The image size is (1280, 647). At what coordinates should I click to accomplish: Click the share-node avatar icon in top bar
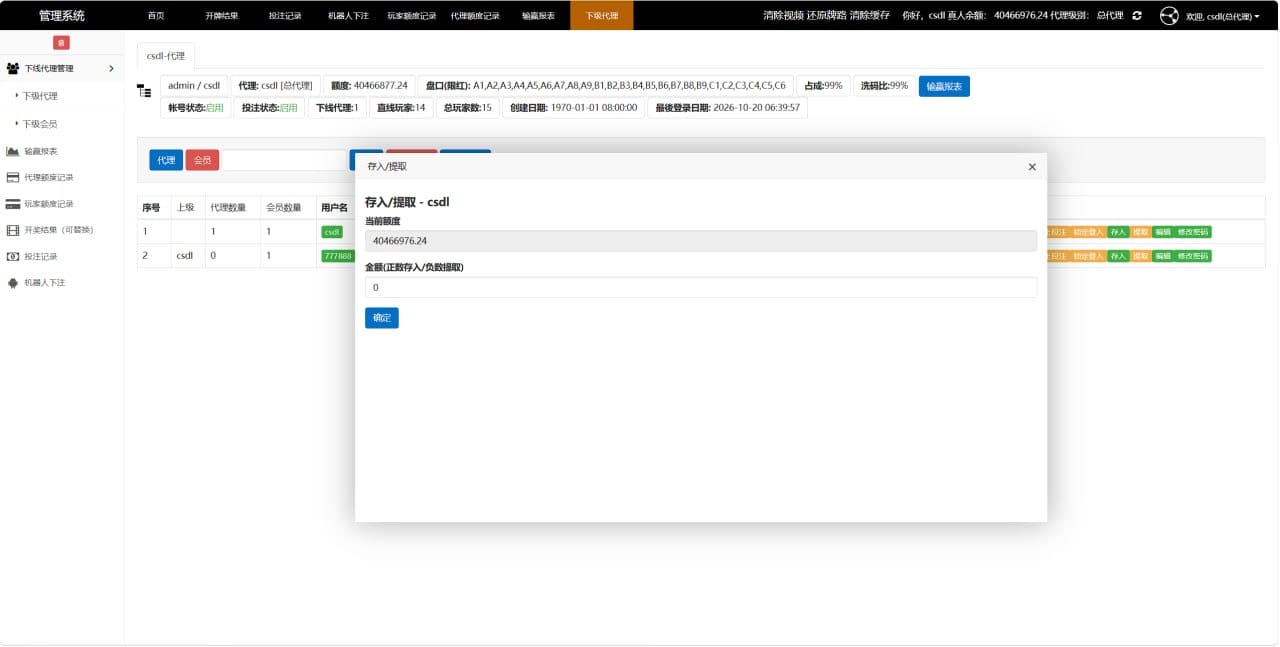click(x=1169, y=16)
